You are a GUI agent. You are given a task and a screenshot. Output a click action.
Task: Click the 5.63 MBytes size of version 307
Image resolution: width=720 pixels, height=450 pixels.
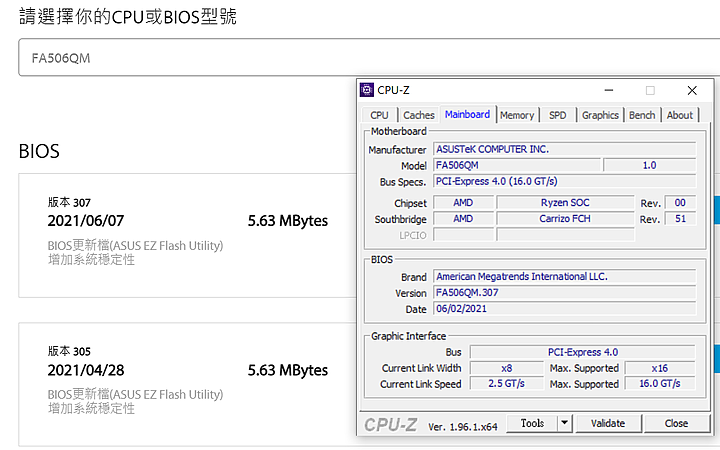[x=288, y=221]
